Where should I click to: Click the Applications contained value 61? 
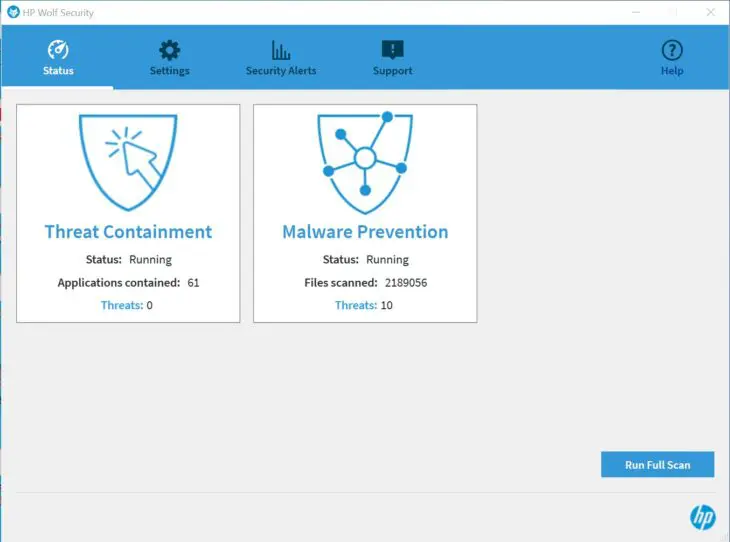(193, 283)
